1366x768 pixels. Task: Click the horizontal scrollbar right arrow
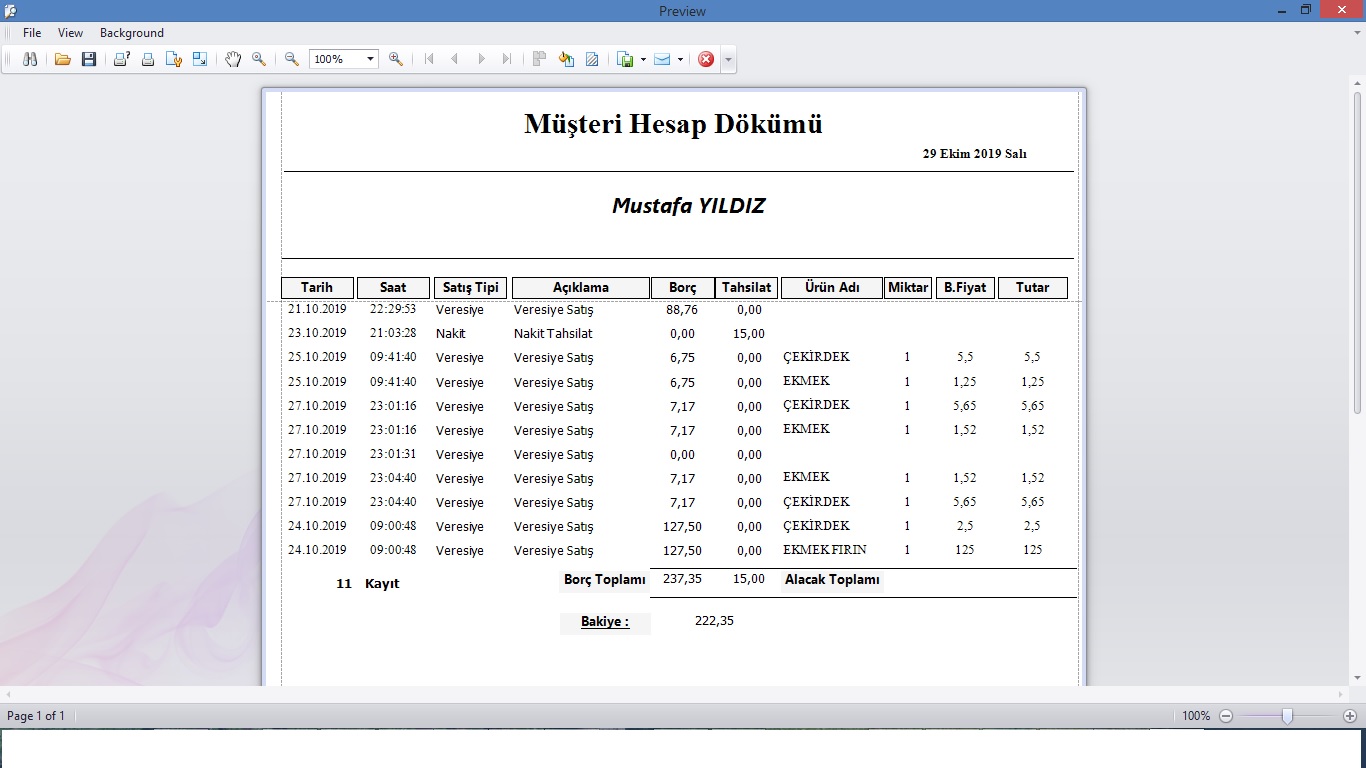1342,693
